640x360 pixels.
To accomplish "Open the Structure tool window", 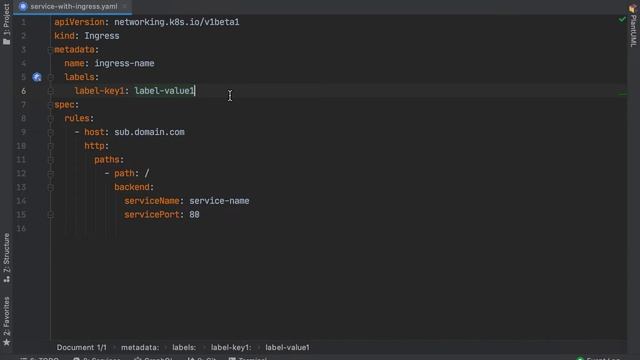I will click(x=7, y=258).
